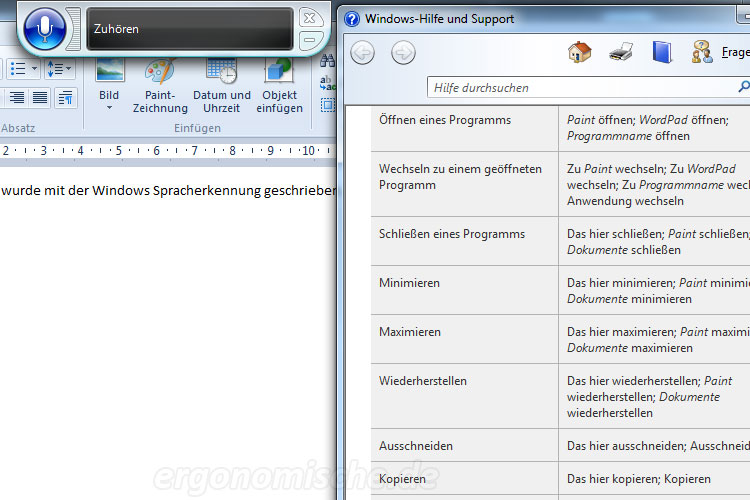Insert Datum und Uhrzeit
750x500 pixels.
pyautogui.click(x=221, y=86)
